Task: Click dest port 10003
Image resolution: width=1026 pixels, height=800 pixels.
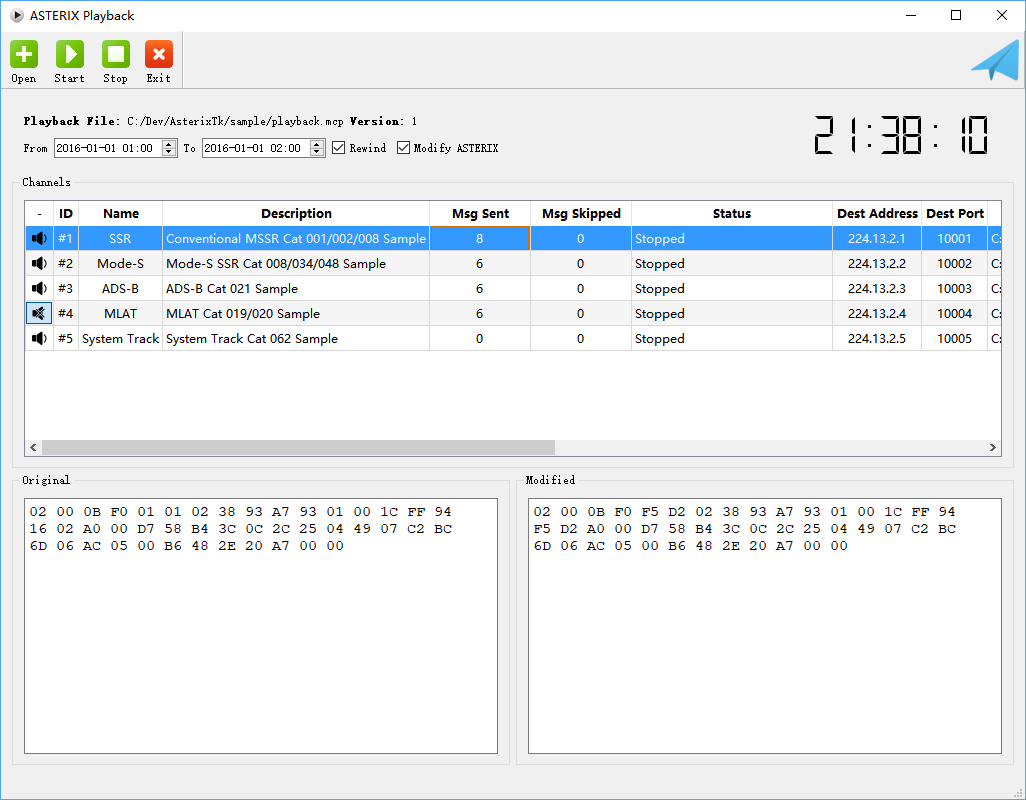Action: [955, 288]
